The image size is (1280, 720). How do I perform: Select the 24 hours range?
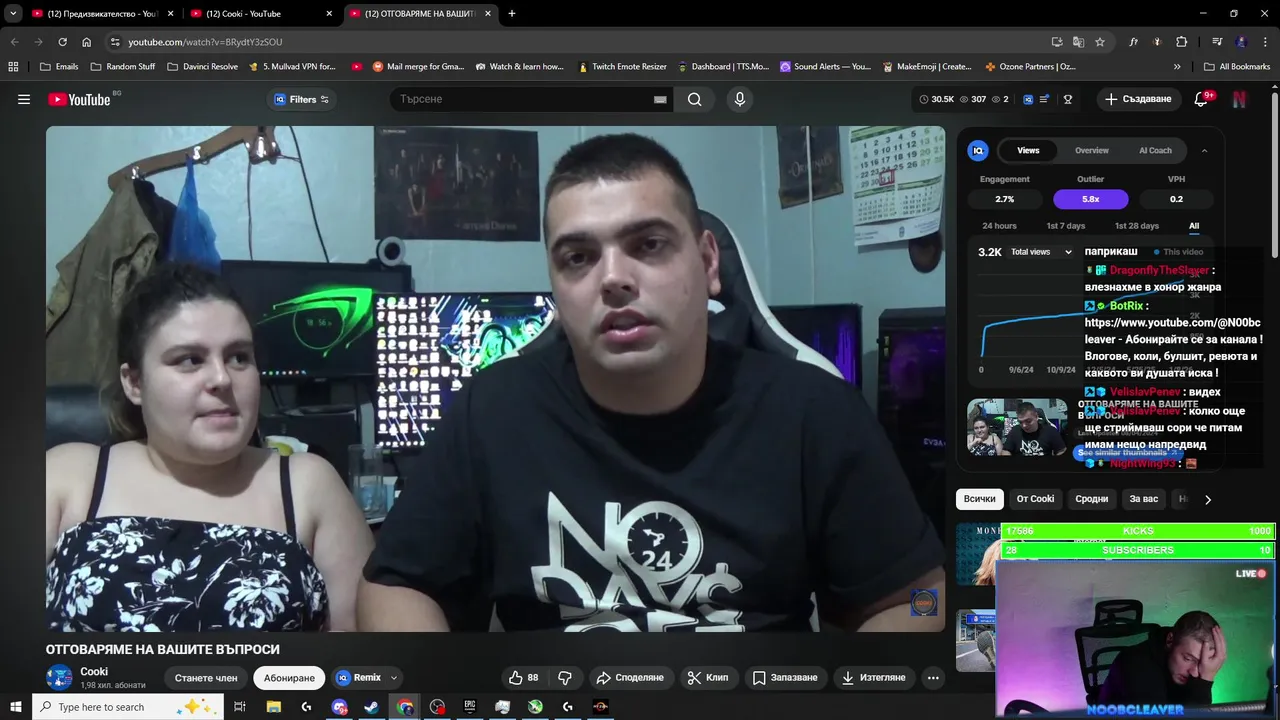(999, 226)
